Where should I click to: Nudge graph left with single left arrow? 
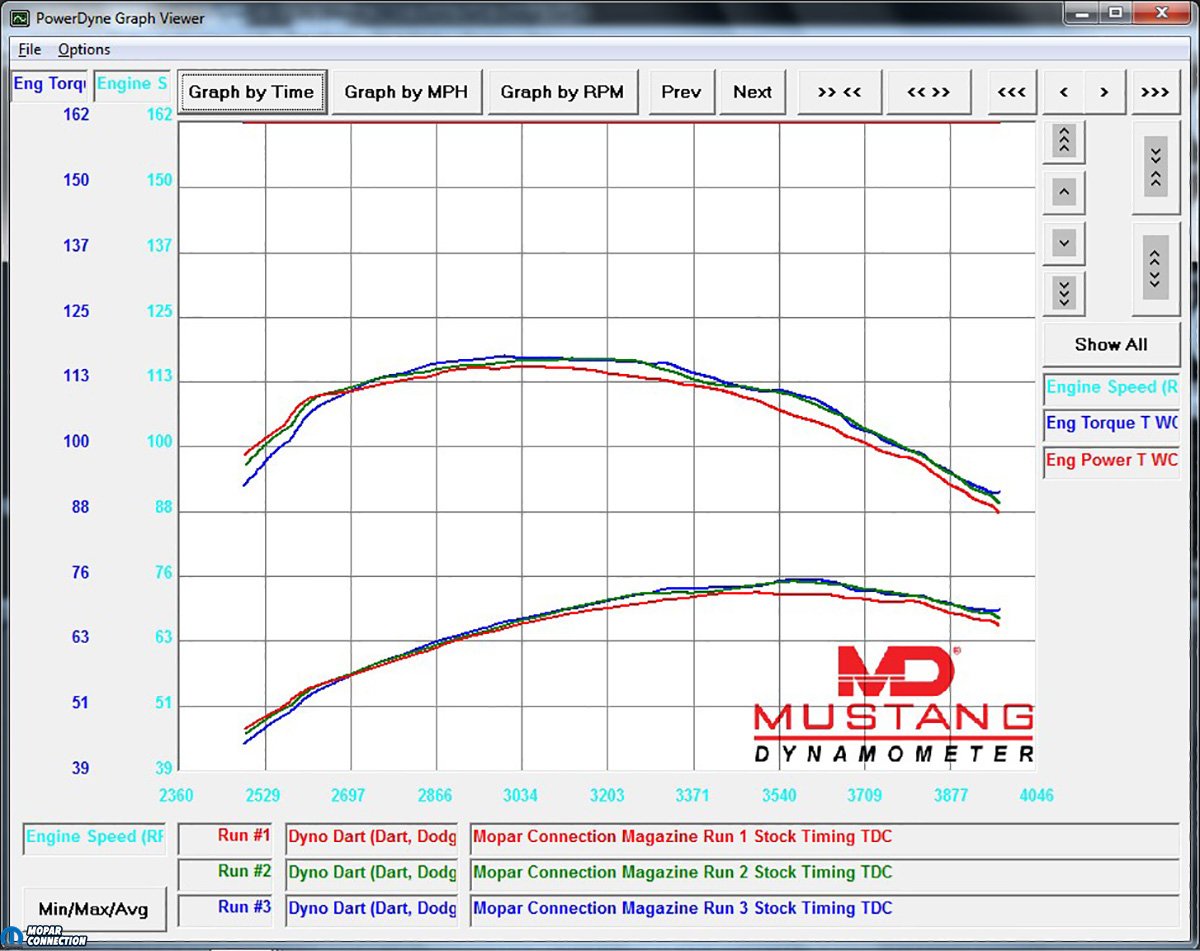(x=1064, y=92)
